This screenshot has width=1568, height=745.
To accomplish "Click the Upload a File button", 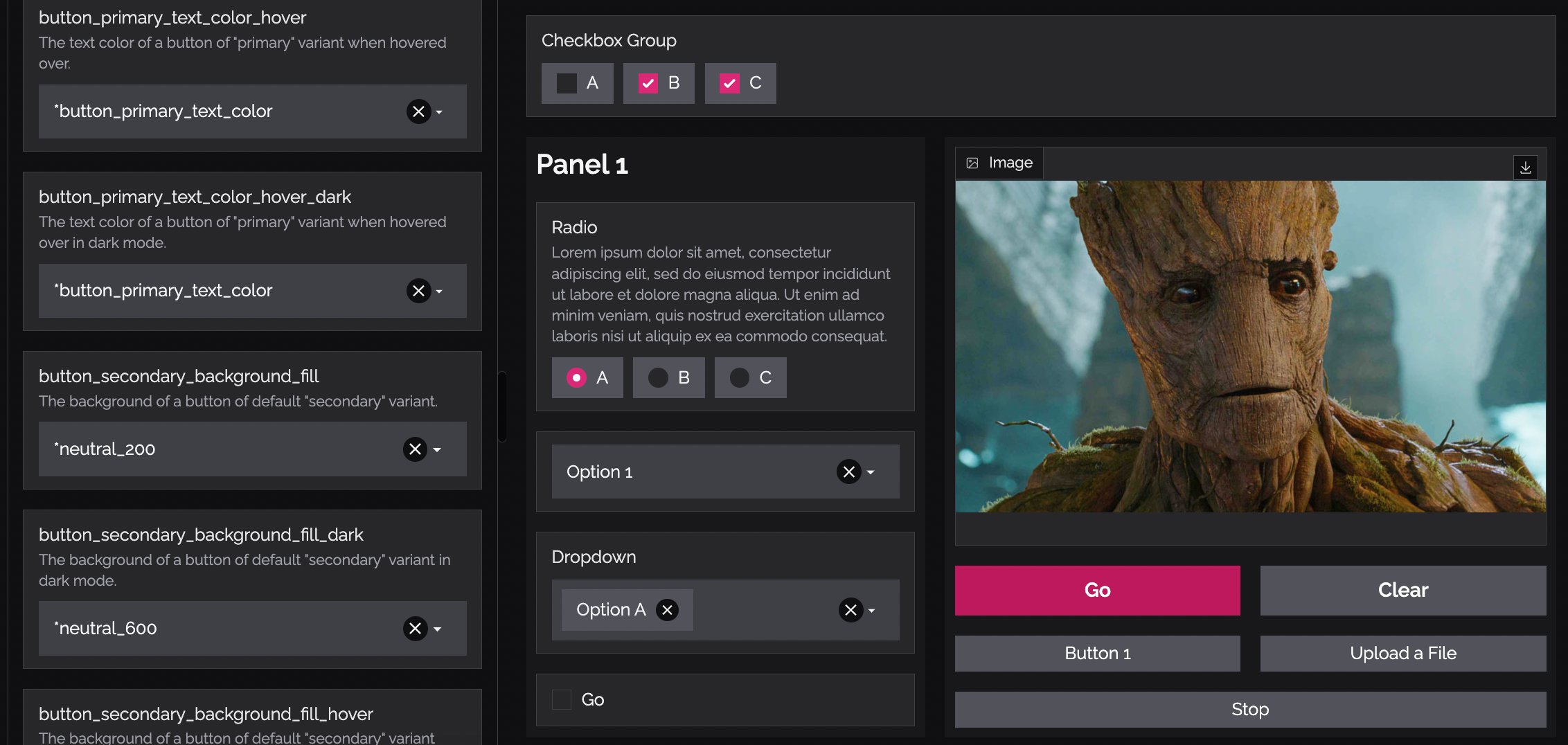I will coord(1402,653).
